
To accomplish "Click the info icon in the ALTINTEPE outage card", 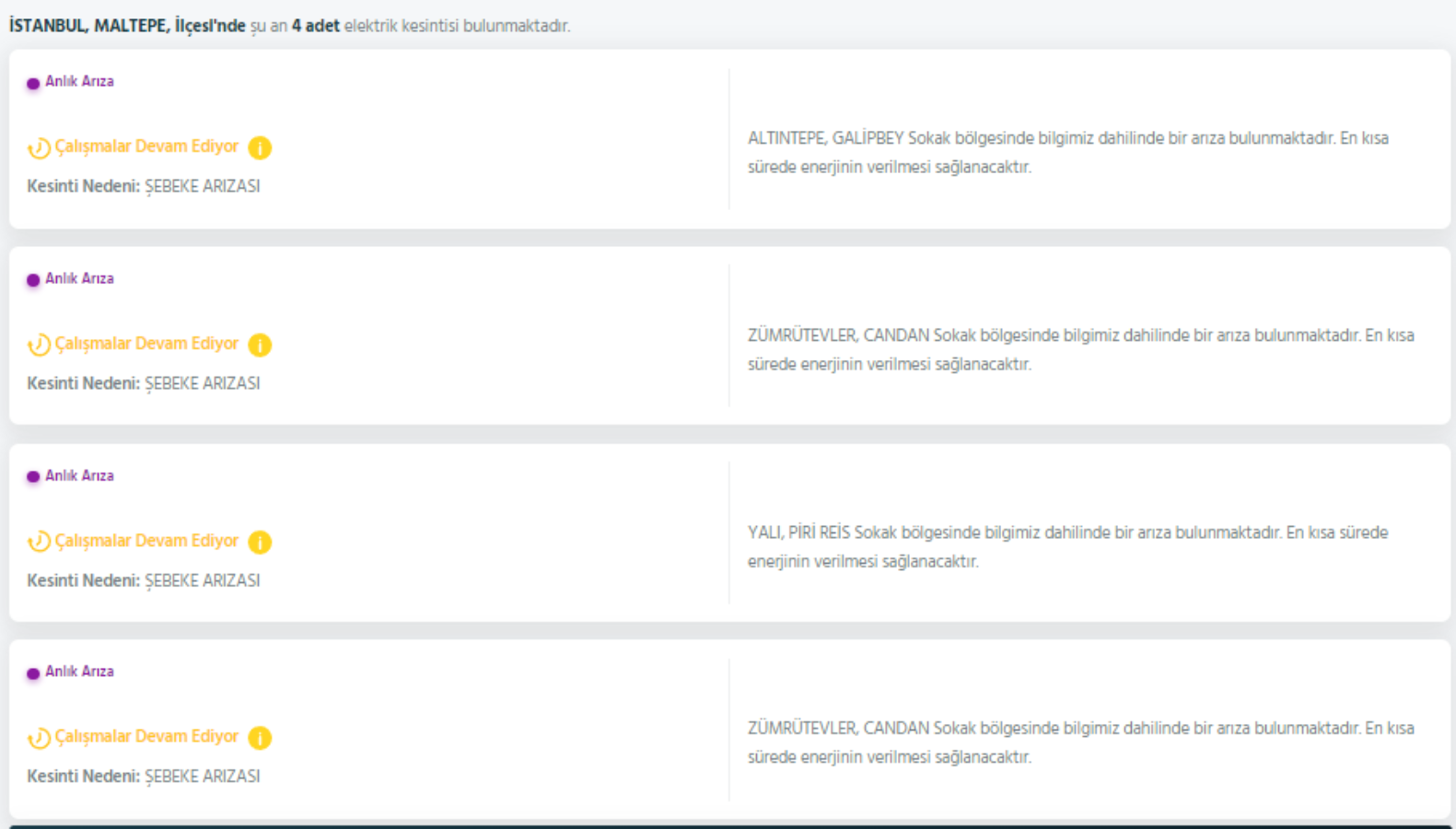I will tap(260, 147).
